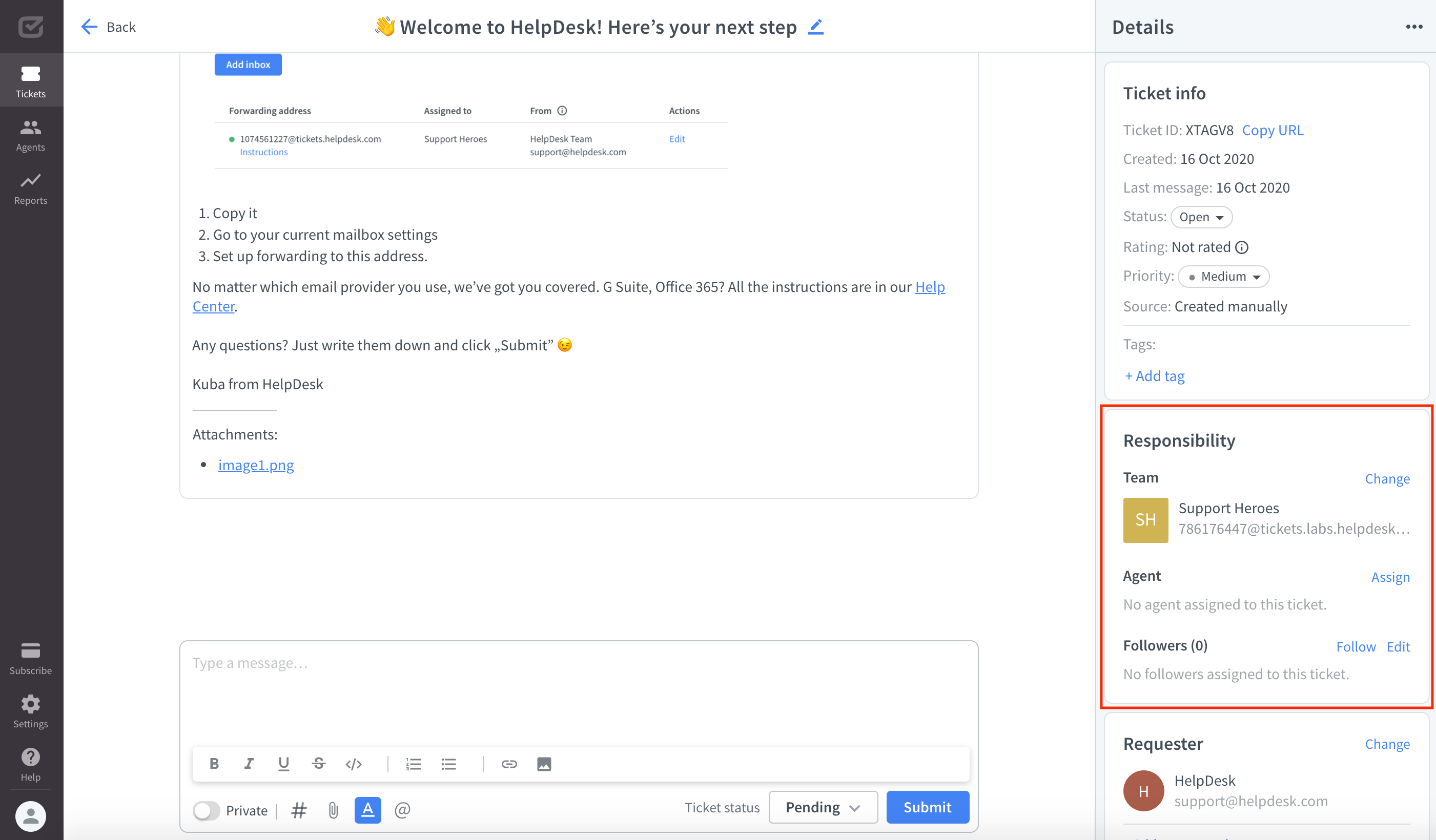1436x840 pixels.
Task: Insert a numbered list
Action: 414,764
